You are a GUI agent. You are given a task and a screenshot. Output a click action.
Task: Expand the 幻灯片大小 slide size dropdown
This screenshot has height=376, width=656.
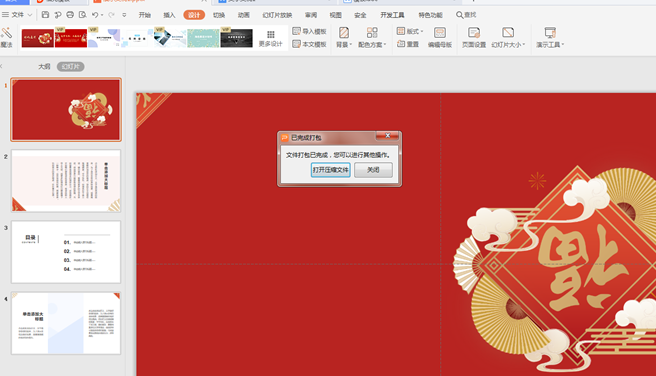[x=508, y=38]
